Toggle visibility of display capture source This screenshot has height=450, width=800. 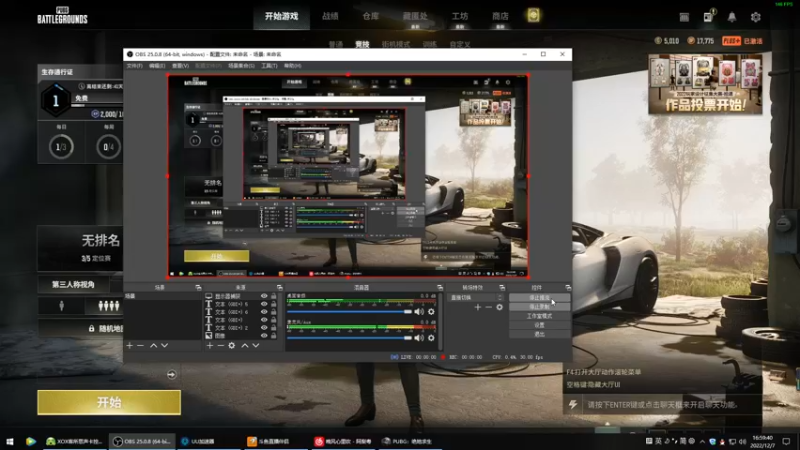click(x=264, y=296)
